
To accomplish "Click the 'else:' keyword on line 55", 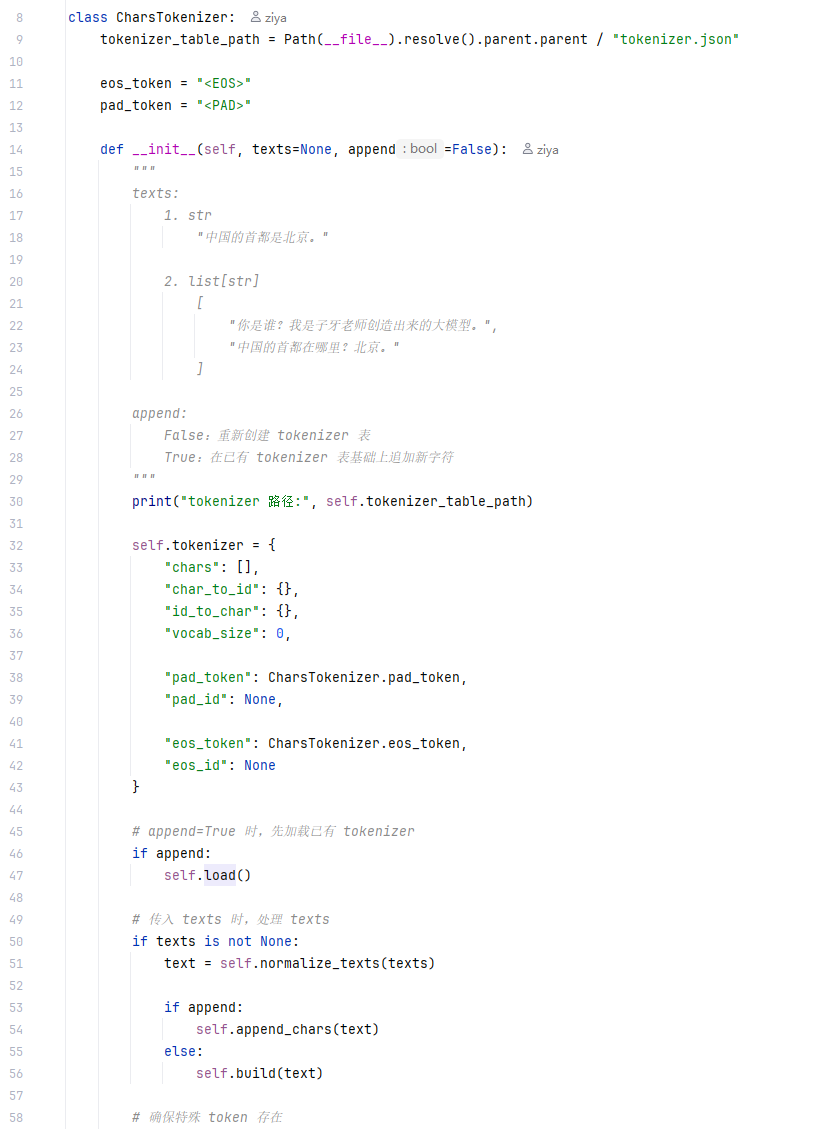I will click(184, 1051).
